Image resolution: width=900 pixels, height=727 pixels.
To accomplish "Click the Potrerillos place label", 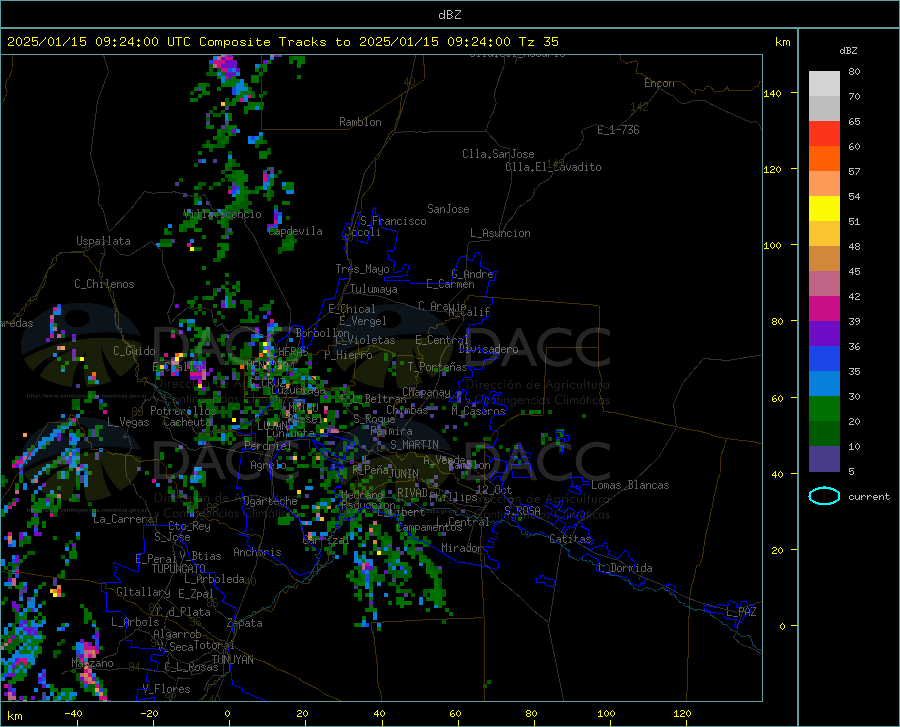I will point(183,411).
